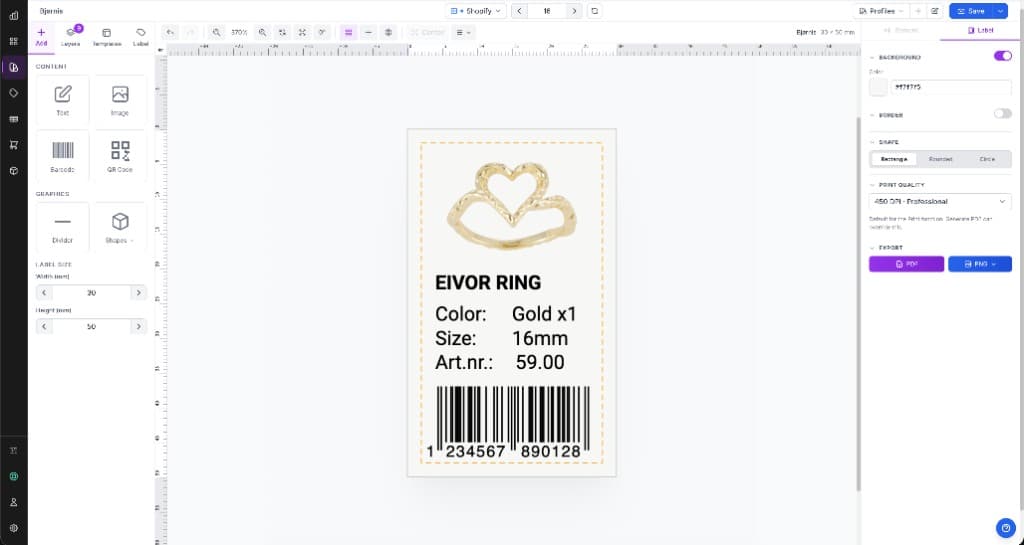Click the green globe icon in sidebar
This screenshot has height=545, width=1024.
pyautogui.click(x=14, y=476)
